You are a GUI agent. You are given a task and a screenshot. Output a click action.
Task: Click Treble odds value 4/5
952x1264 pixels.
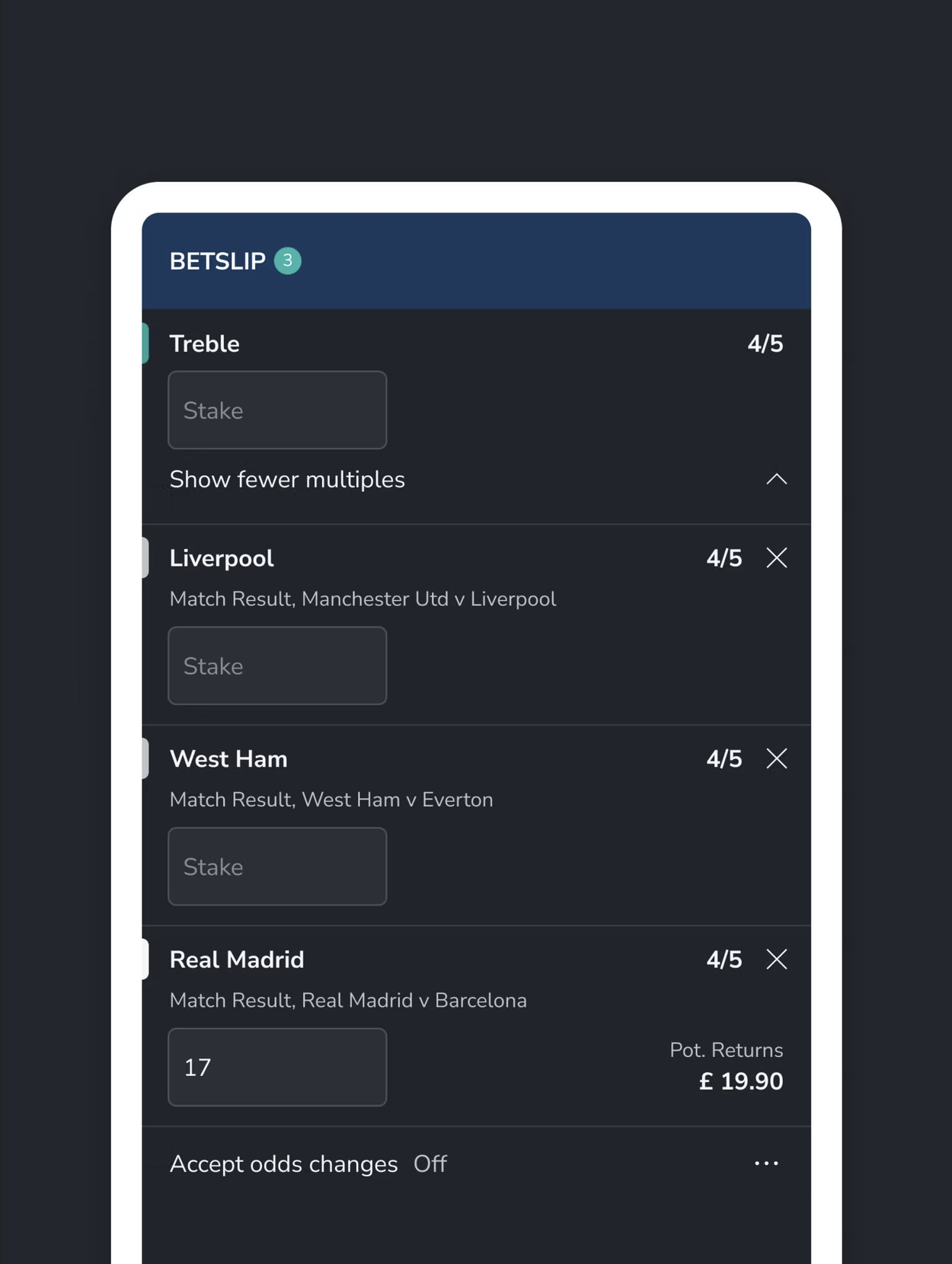765,344
